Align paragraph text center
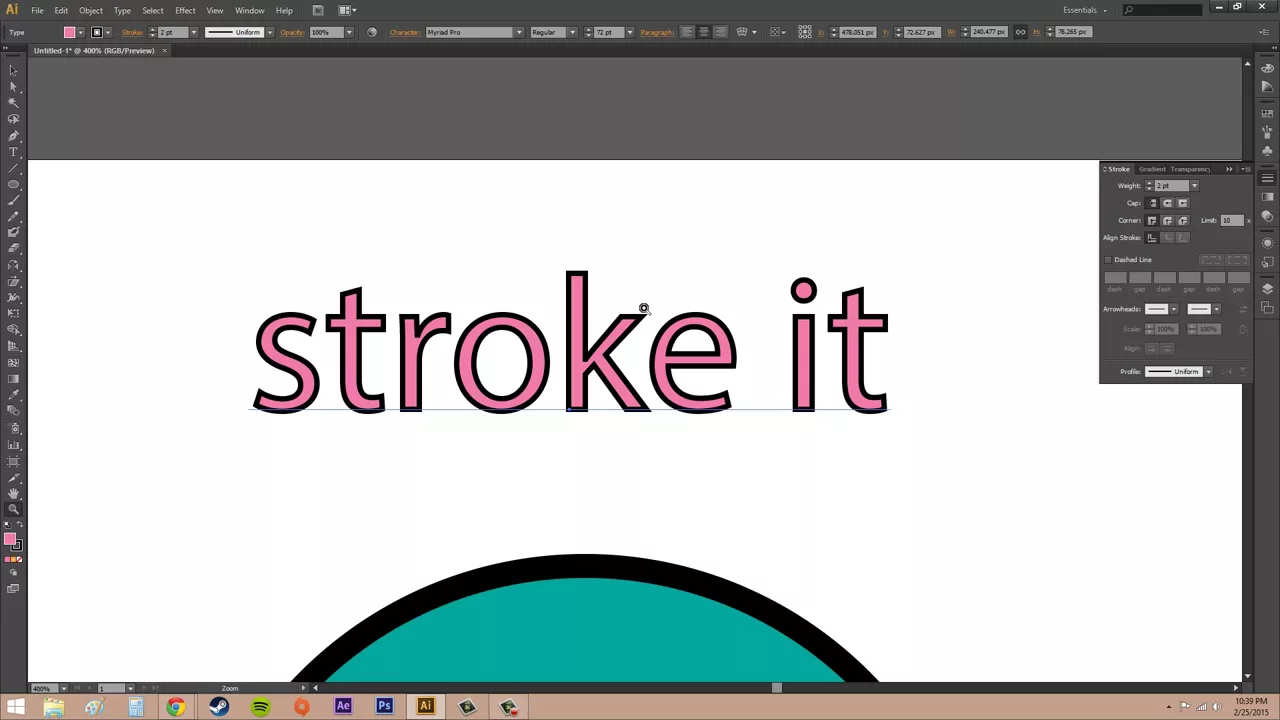This screenshot has width=1280, height=720. [x=704, y=32]
